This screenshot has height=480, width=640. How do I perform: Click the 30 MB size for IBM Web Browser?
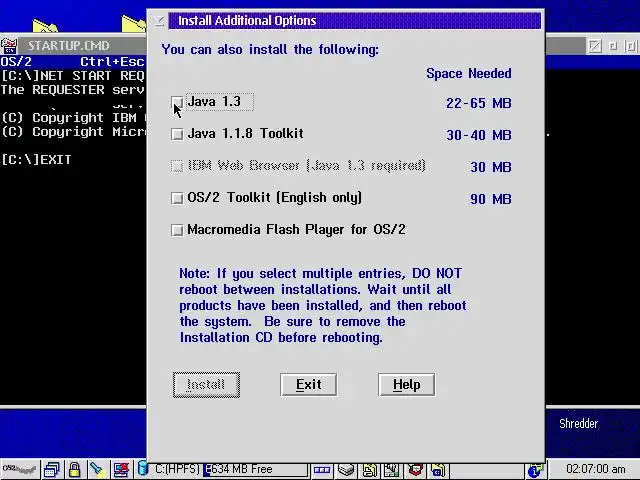click(x=491, y=167)
